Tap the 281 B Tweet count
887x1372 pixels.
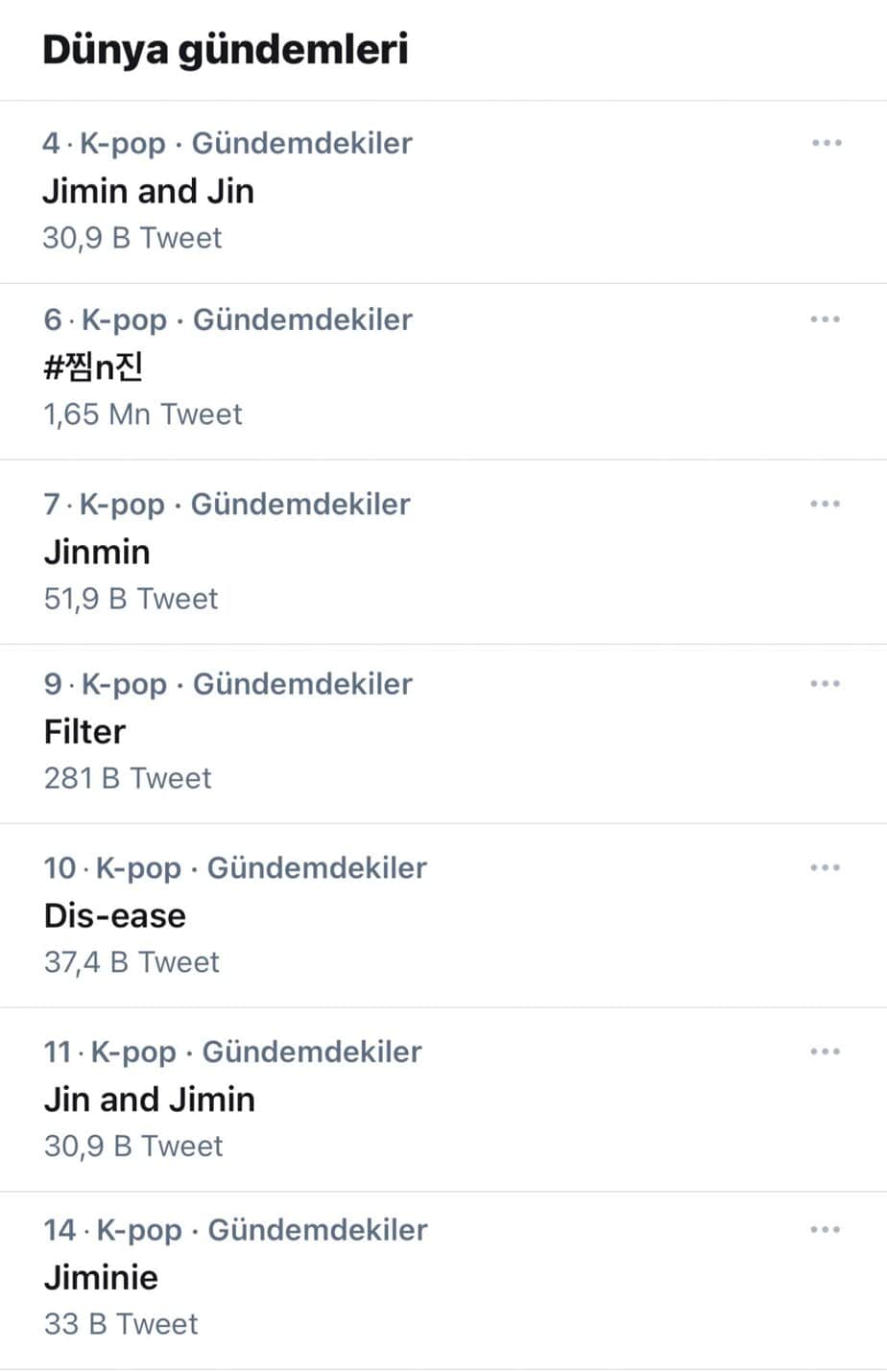pos(128,778)
